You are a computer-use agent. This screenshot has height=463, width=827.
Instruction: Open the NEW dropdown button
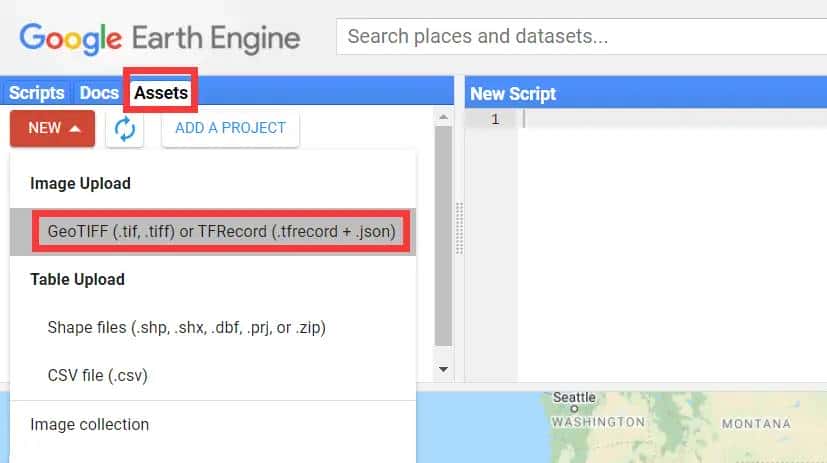point(52,128)
